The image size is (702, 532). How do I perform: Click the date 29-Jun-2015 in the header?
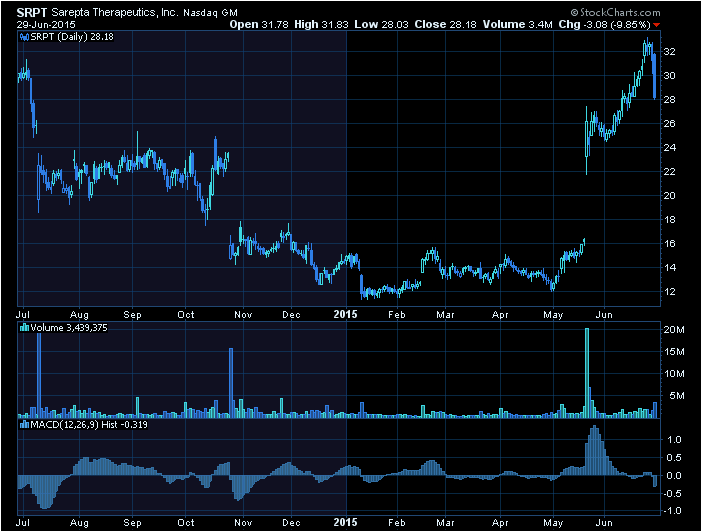pyautogui.click(x=46, y=25)
